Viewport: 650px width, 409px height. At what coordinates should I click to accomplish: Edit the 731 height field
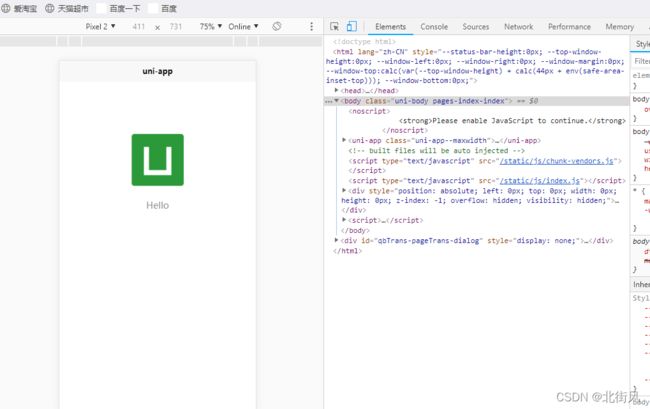pos(176,27)
